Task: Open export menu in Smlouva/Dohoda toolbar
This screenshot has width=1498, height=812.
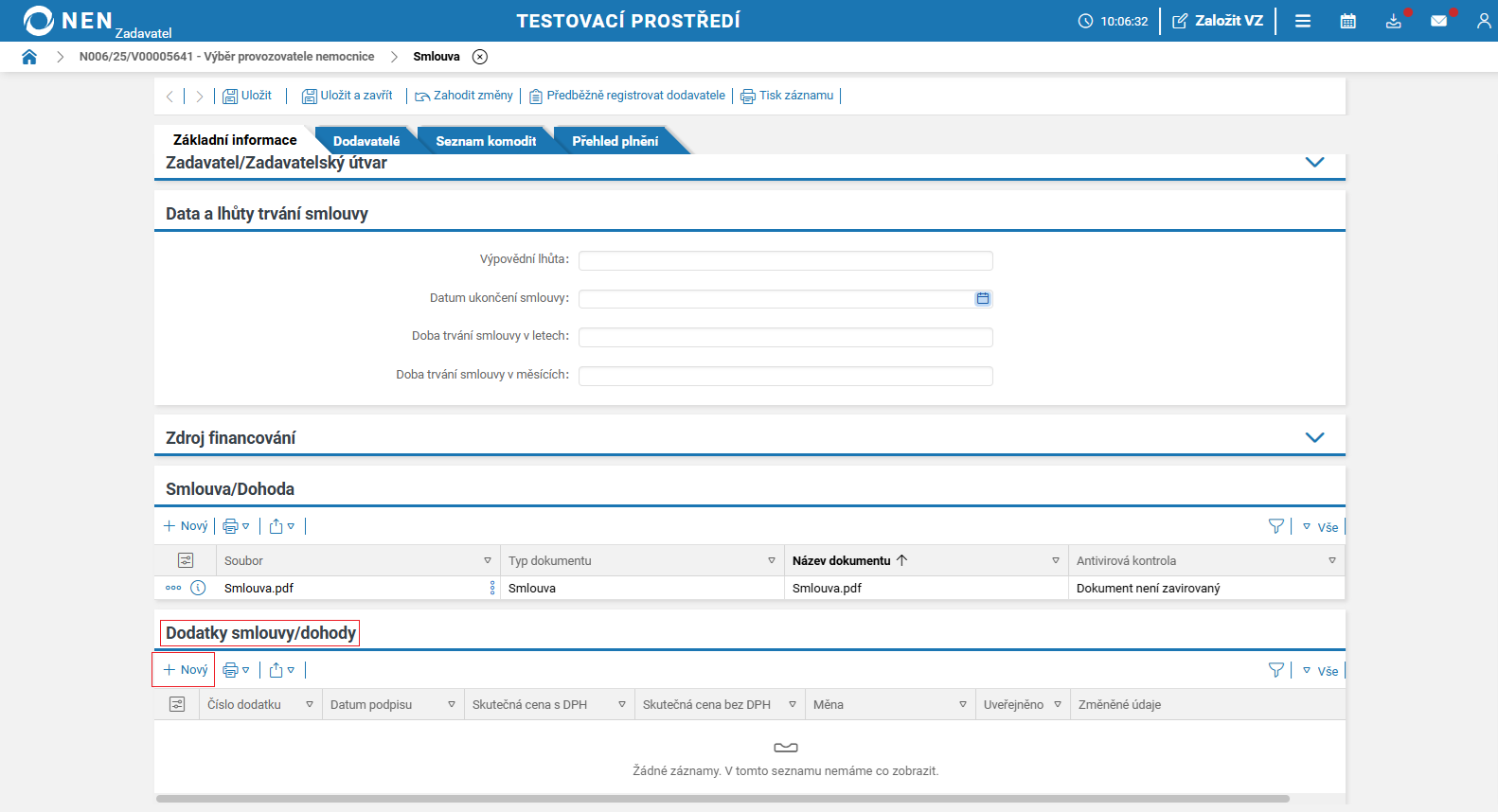Action: (x=282, y=526)
